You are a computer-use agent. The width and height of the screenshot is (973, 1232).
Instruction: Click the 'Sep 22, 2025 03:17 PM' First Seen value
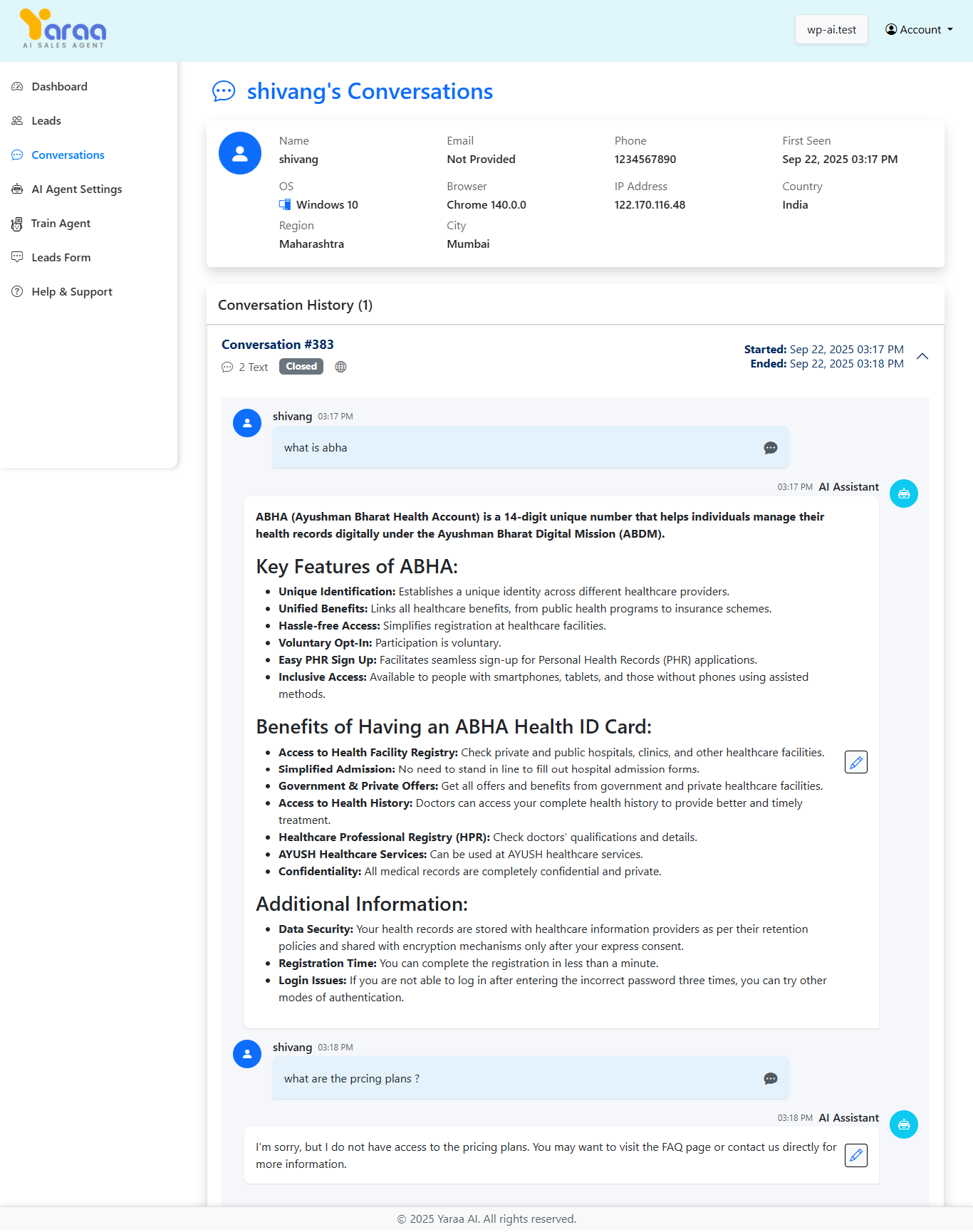click(x=840, y=160)
